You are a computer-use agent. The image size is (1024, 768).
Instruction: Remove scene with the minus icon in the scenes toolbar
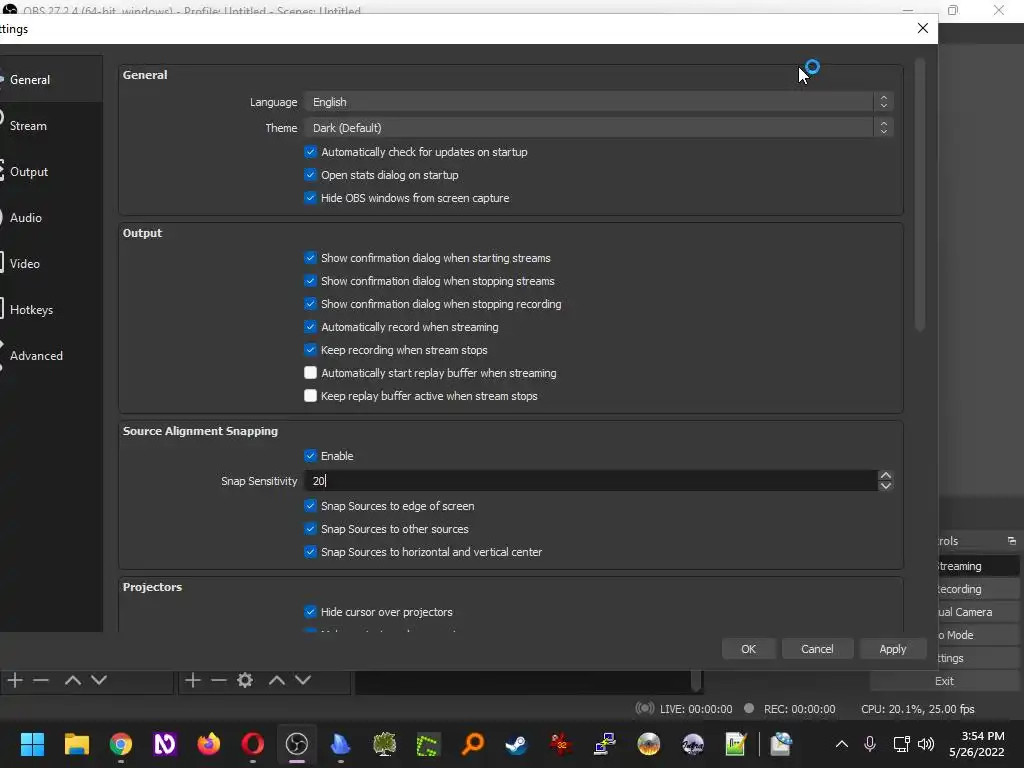(41, 680)
